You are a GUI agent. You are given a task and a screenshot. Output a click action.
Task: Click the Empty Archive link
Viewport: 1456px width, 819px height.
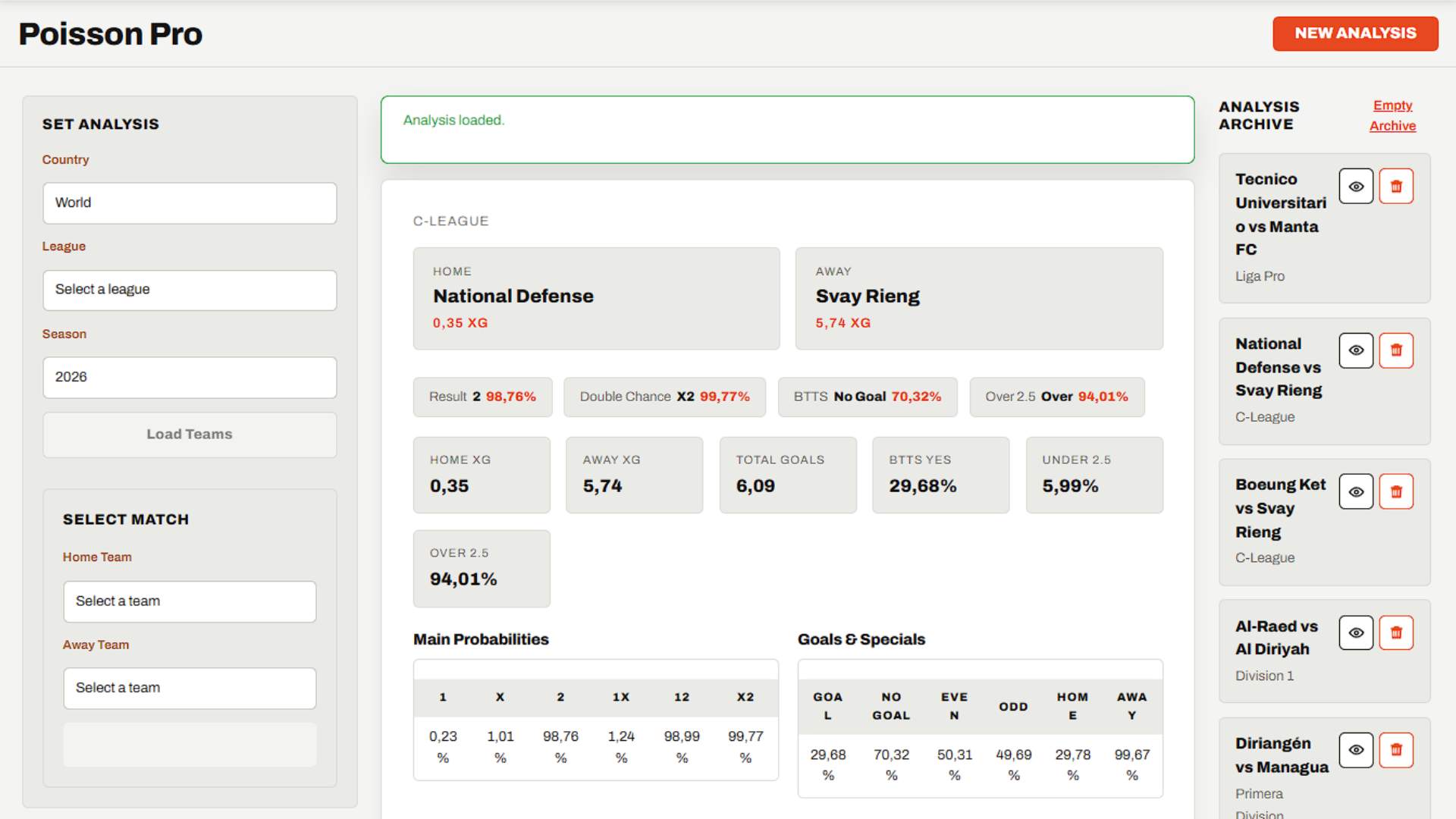(1392, 115)
